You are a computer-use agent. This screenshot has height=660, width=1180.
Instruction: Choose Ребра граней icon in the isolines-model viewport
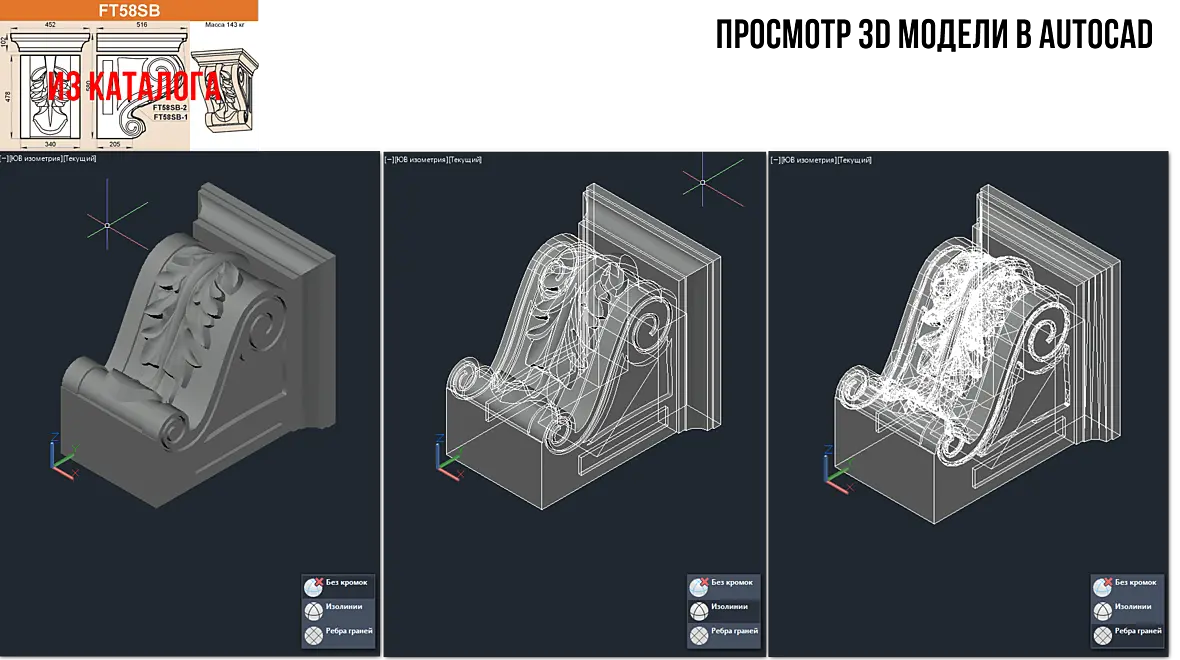pyautogui.click(x=699, y=635)
